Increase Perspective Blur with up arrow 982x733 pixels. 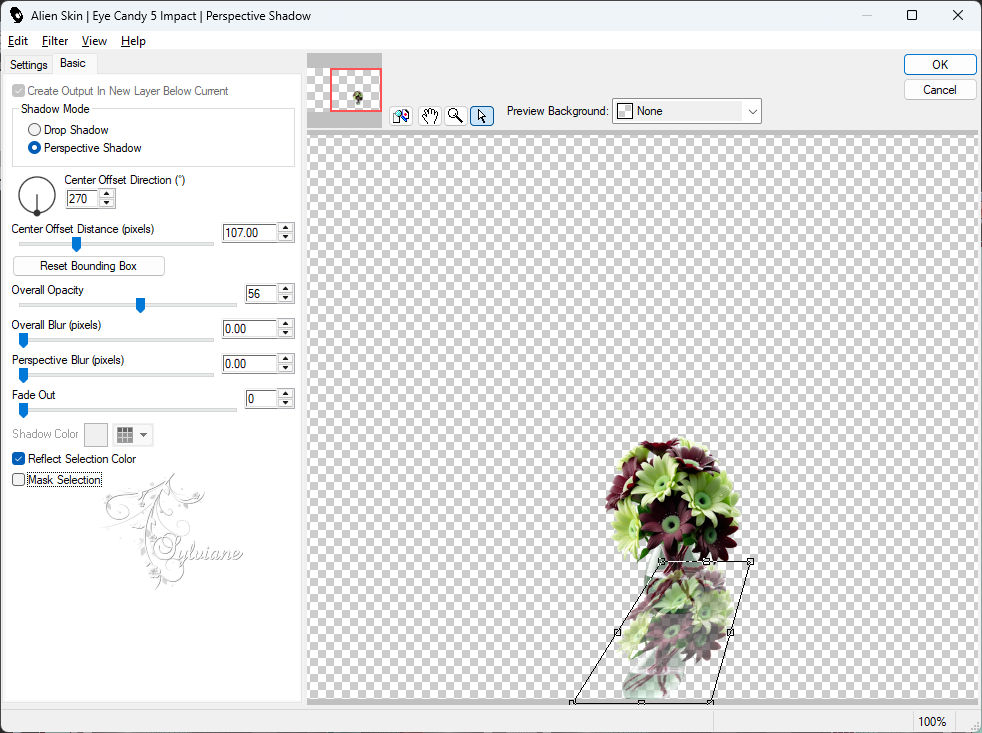pos(286,360)
